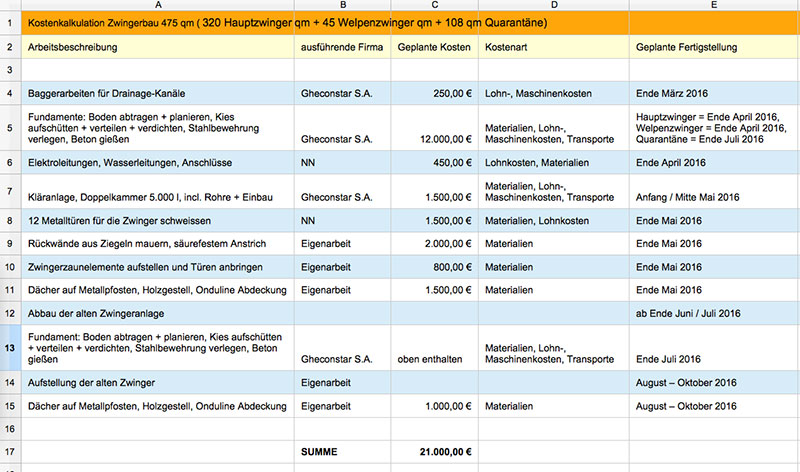Select cell 'Hauptzwinger = Ende April 2016'
Screen dimensions: 800x472
pyautogui.click(x=714, y=128)
